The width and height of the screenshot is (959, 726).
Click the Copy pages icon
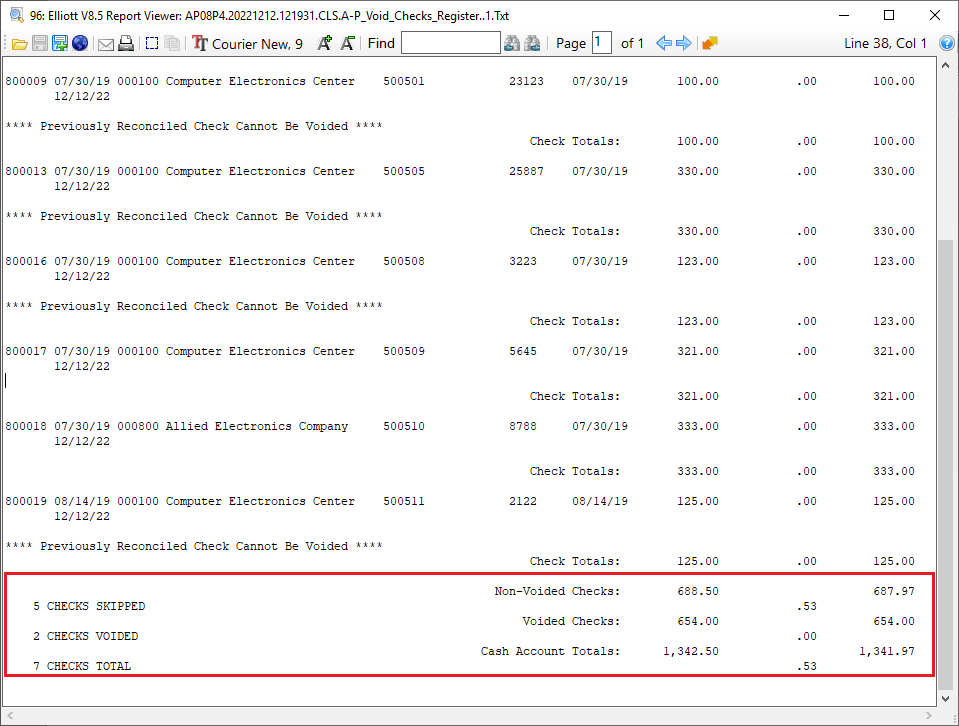[x=173, y=43]
